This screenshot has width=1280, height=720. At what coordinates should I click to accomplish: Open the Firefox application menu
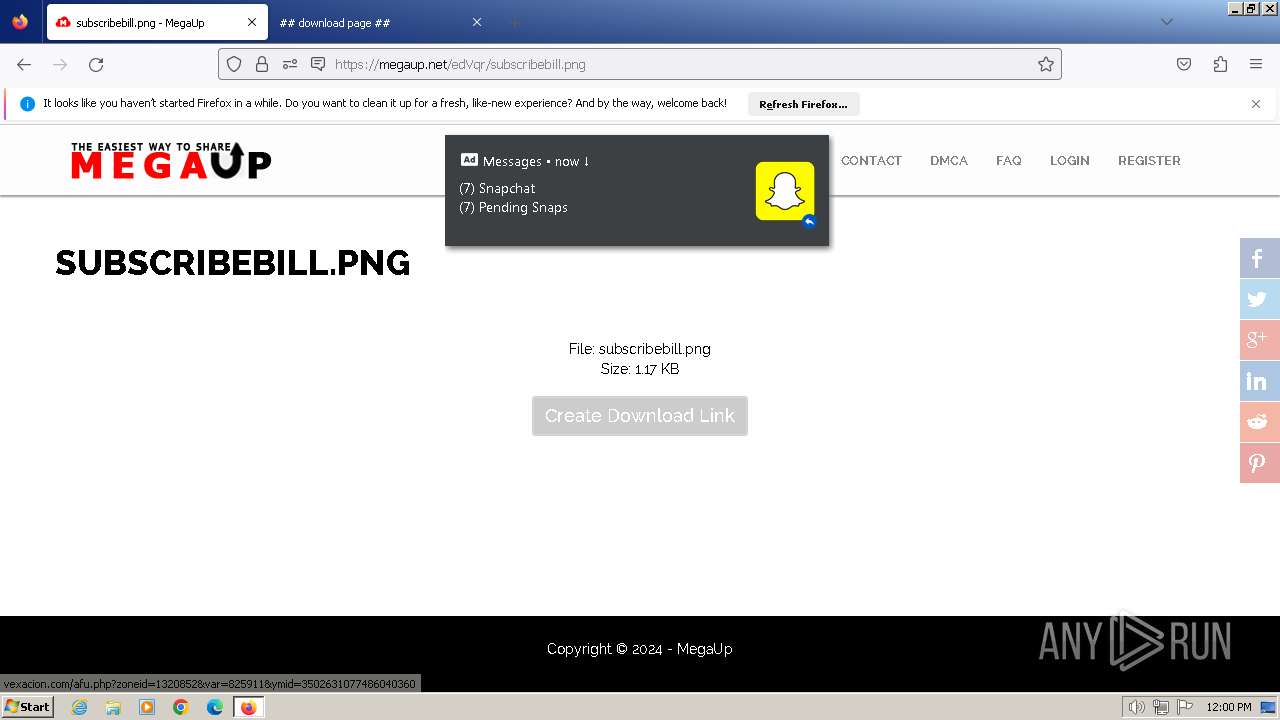coord(1256,64)
